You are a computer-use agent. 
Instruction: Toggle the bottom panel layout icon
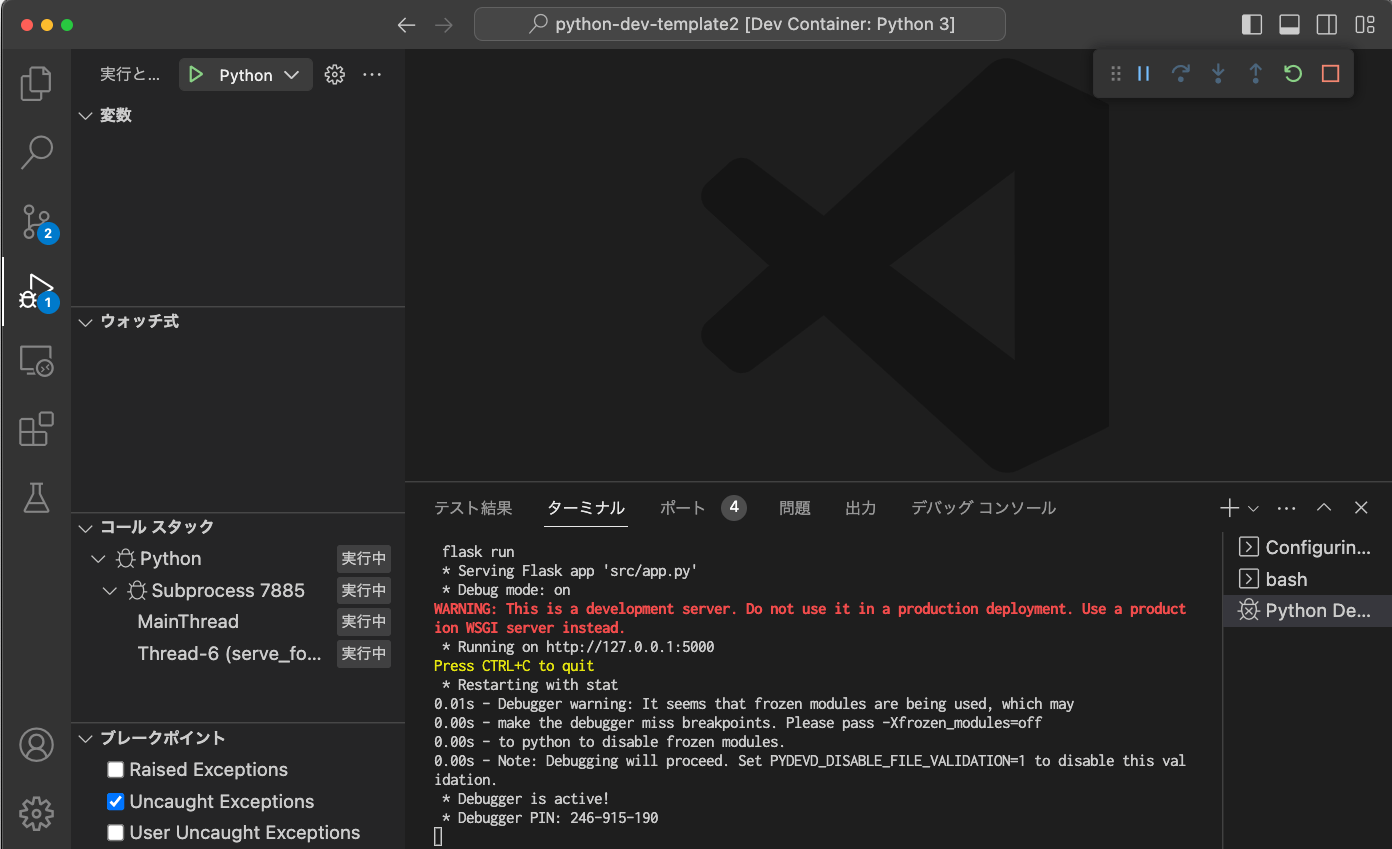1289,25
